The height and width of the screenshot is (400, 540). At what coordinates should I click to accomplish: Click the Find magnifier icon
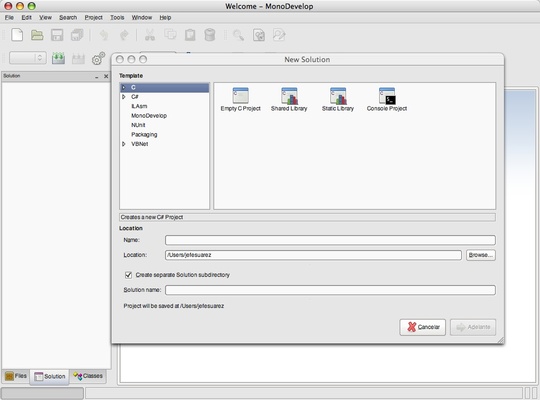click(x=238, y=35)
